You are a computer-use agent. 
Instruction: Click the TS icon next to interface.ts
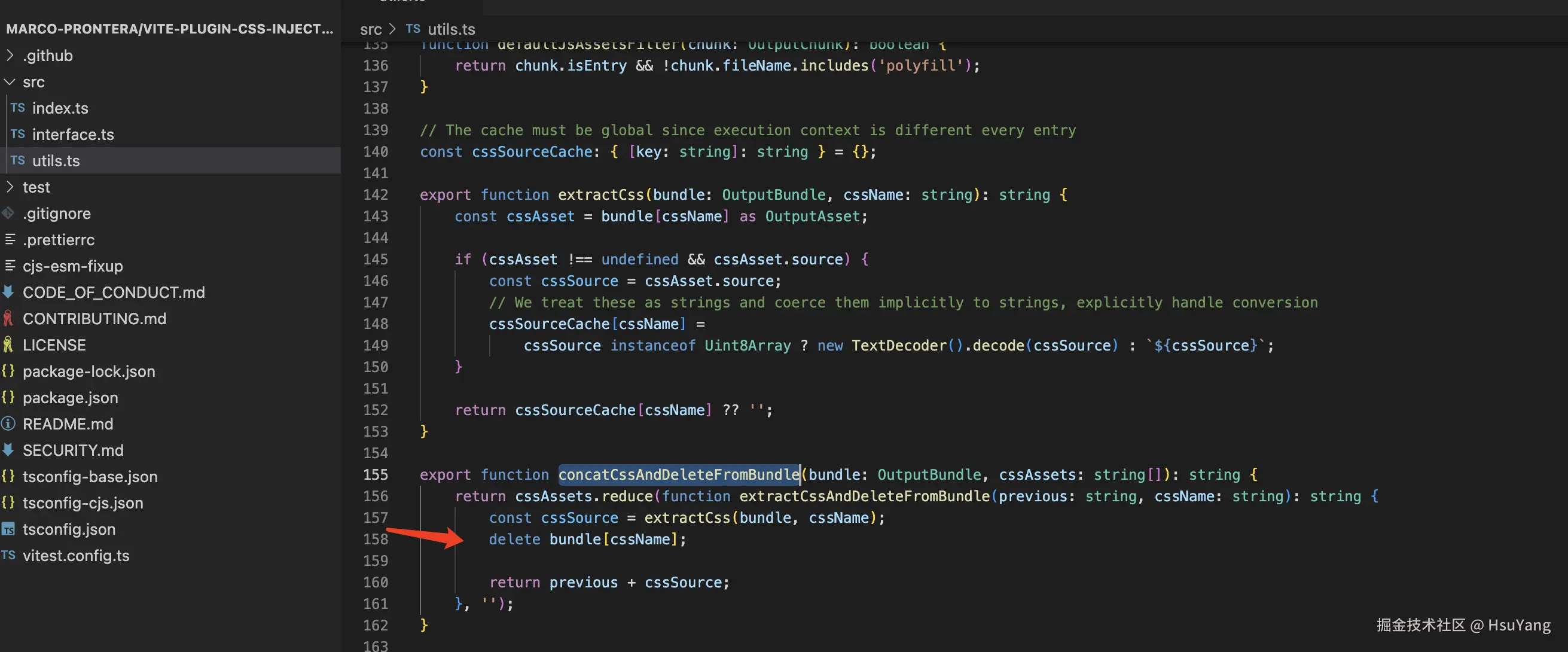click(x=17, y=134)
